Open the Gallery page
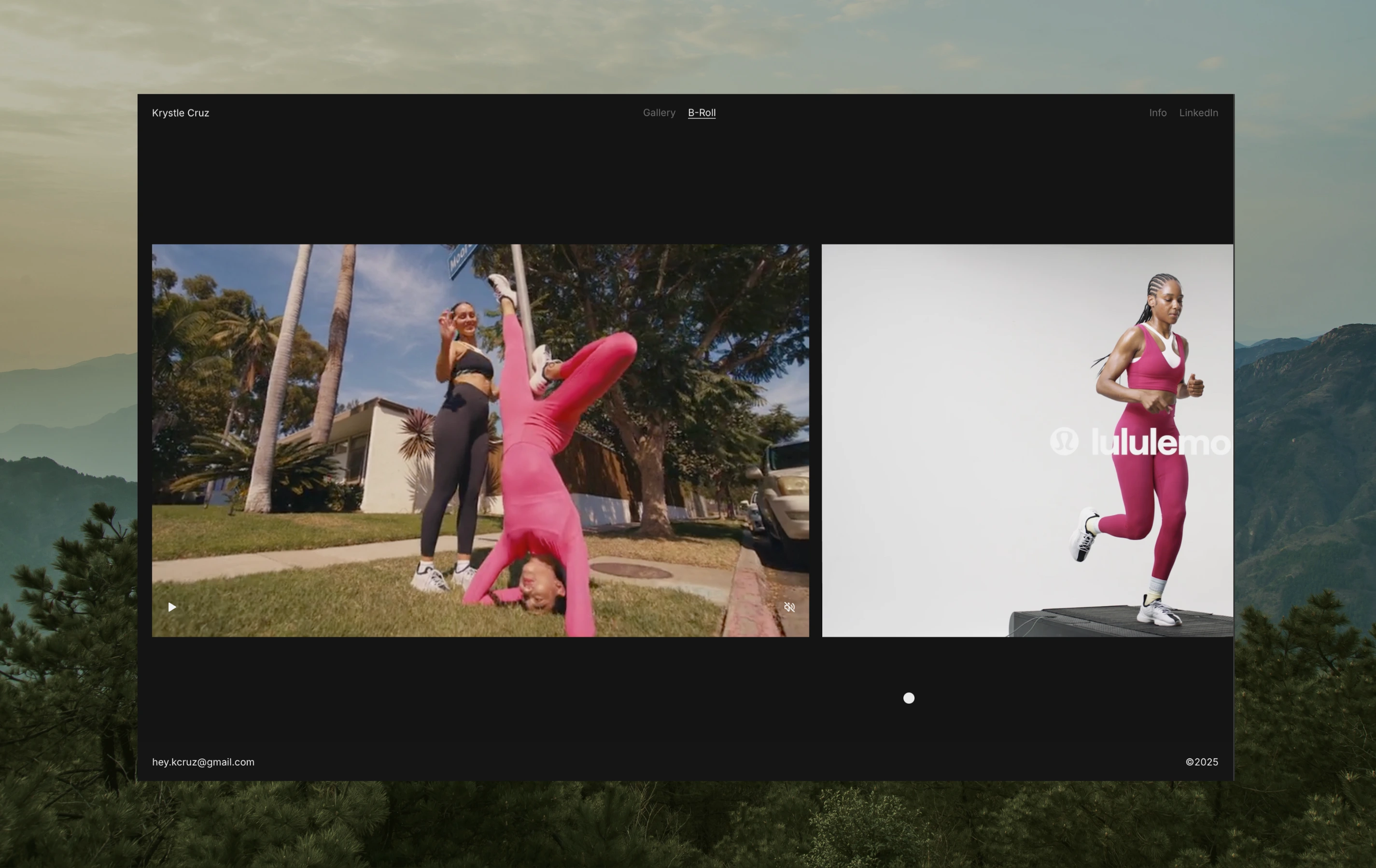1376x868 pixels. coord(659,112)
